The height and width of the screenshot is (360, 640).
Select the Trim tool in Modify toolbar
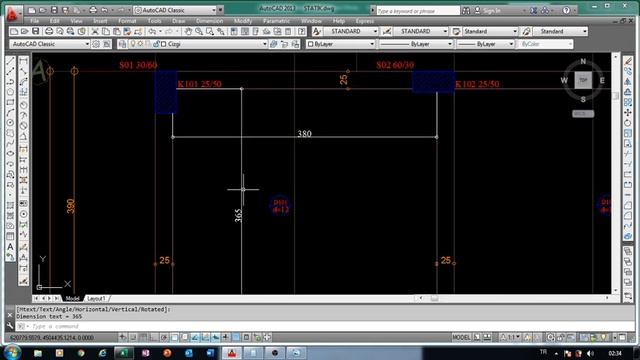pyautogui.click(x=628, y=154)
